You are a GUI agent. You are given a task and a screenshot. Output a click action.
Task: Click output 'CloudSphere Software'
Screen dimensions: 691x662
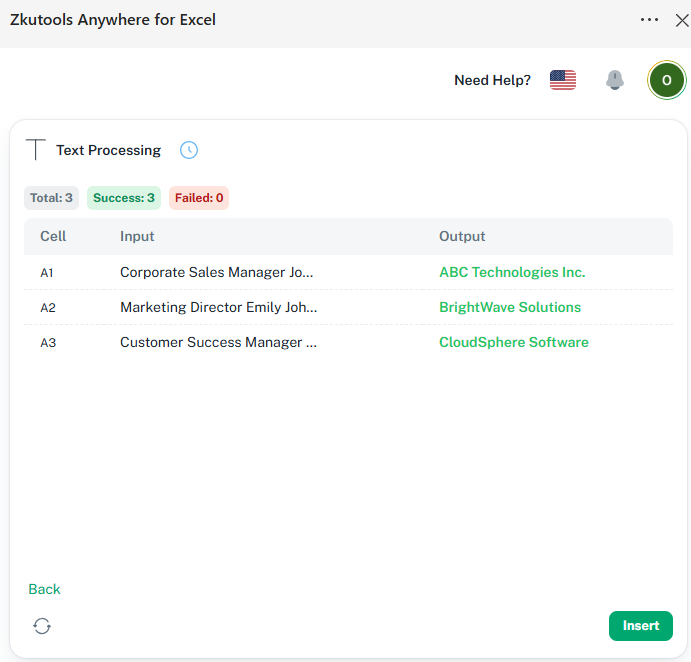point(514,342)
